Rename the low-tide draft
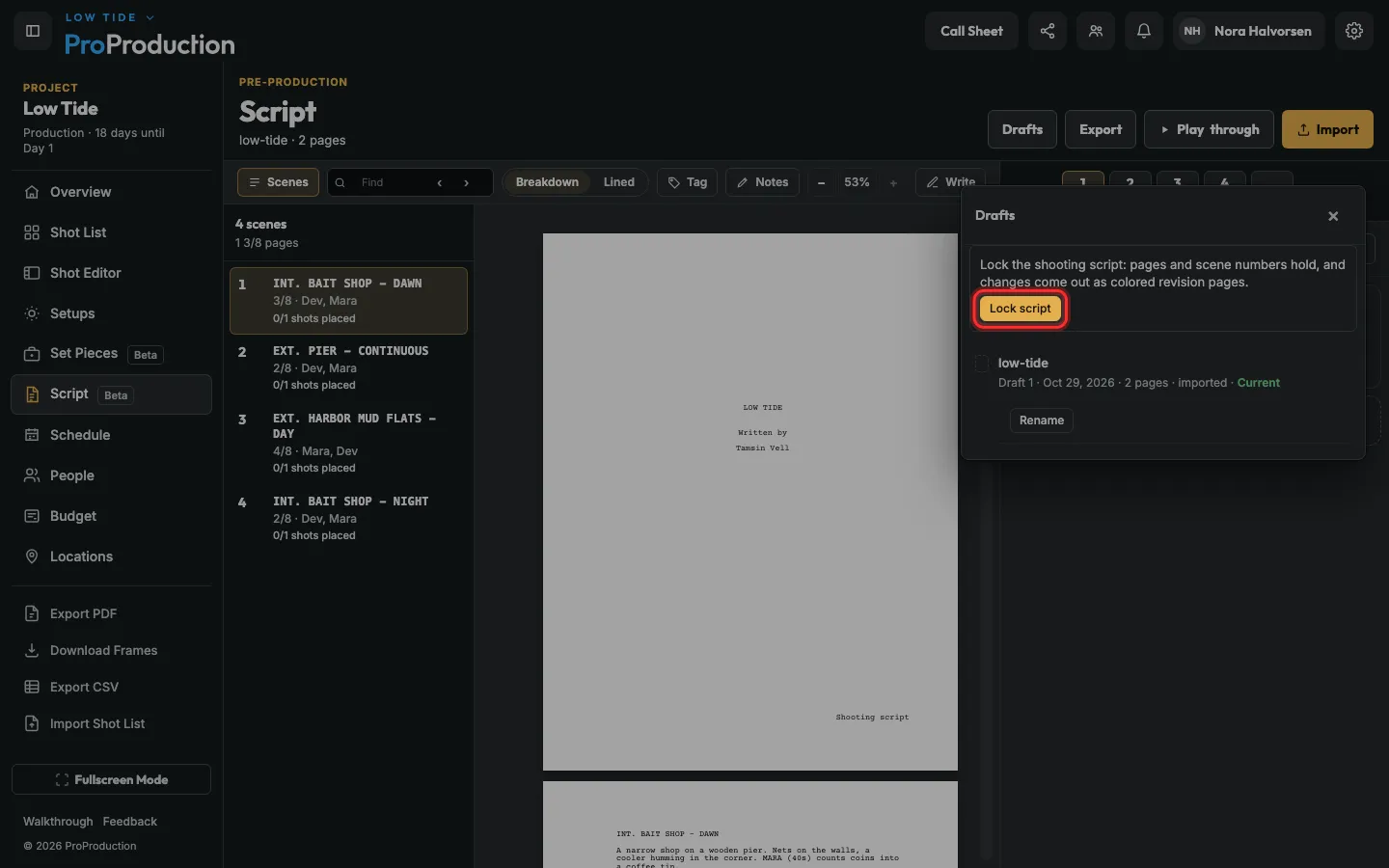The width and height of the screenshot is (1389, 868). tap(1042, 420)
